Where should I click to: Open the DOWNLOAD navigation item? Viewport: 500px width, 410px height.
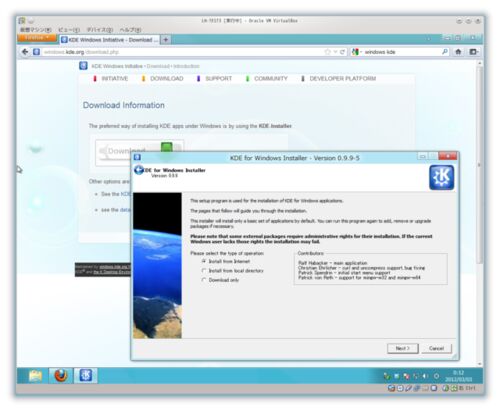163,79
